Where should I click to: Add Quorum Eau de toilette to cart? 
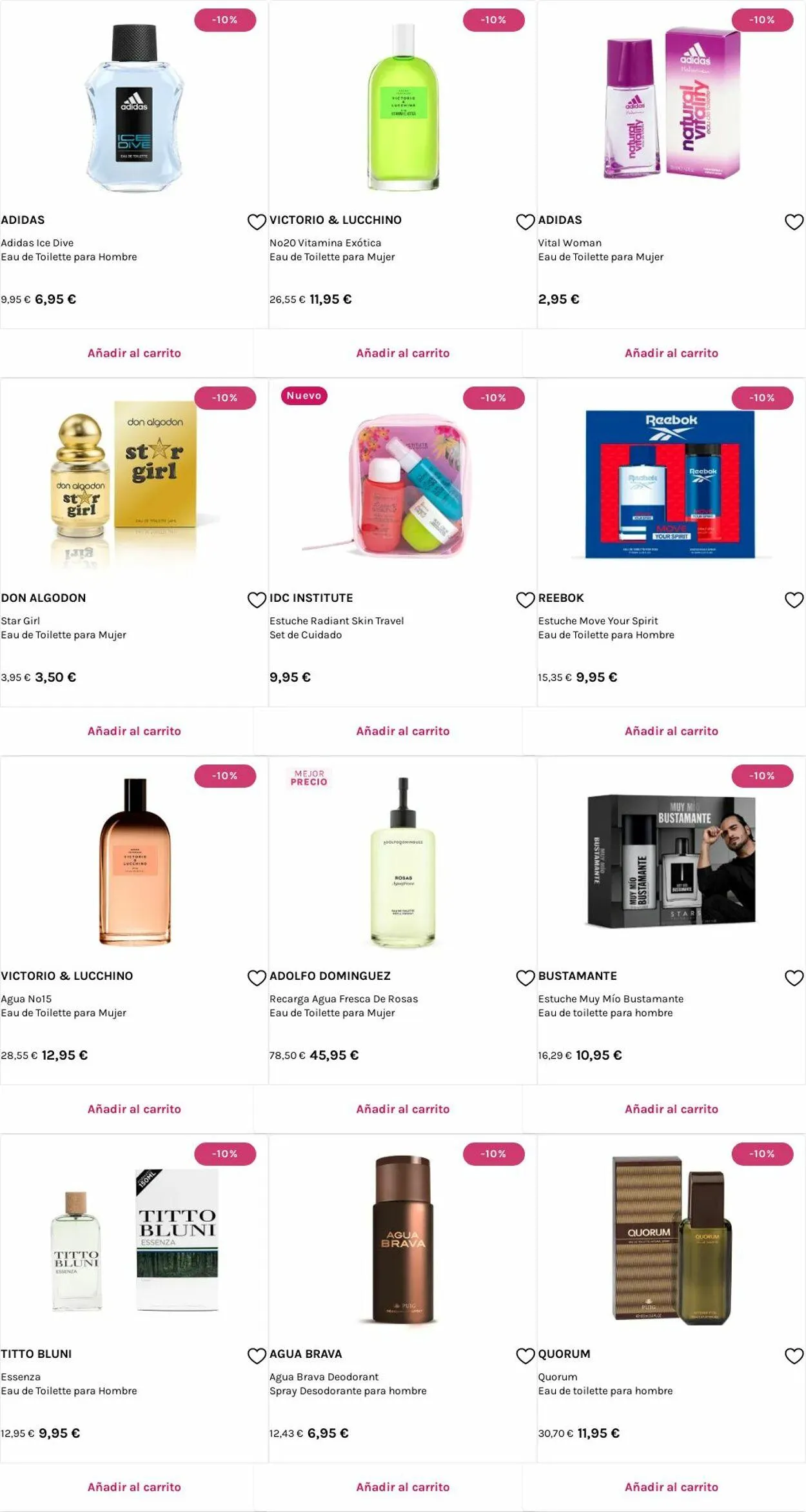coord(671,1487)
